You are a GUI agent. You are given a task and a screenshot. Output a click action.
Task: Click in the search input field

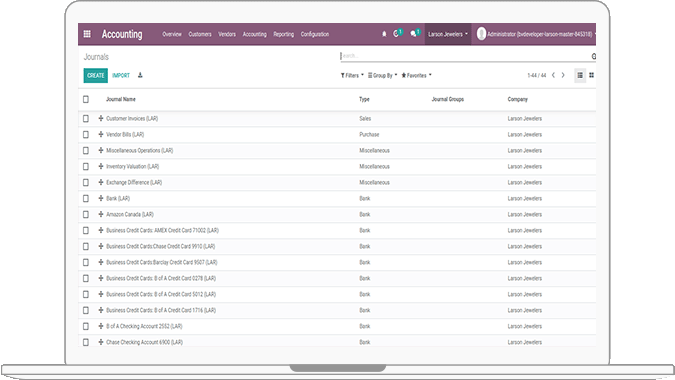[465, 56]
